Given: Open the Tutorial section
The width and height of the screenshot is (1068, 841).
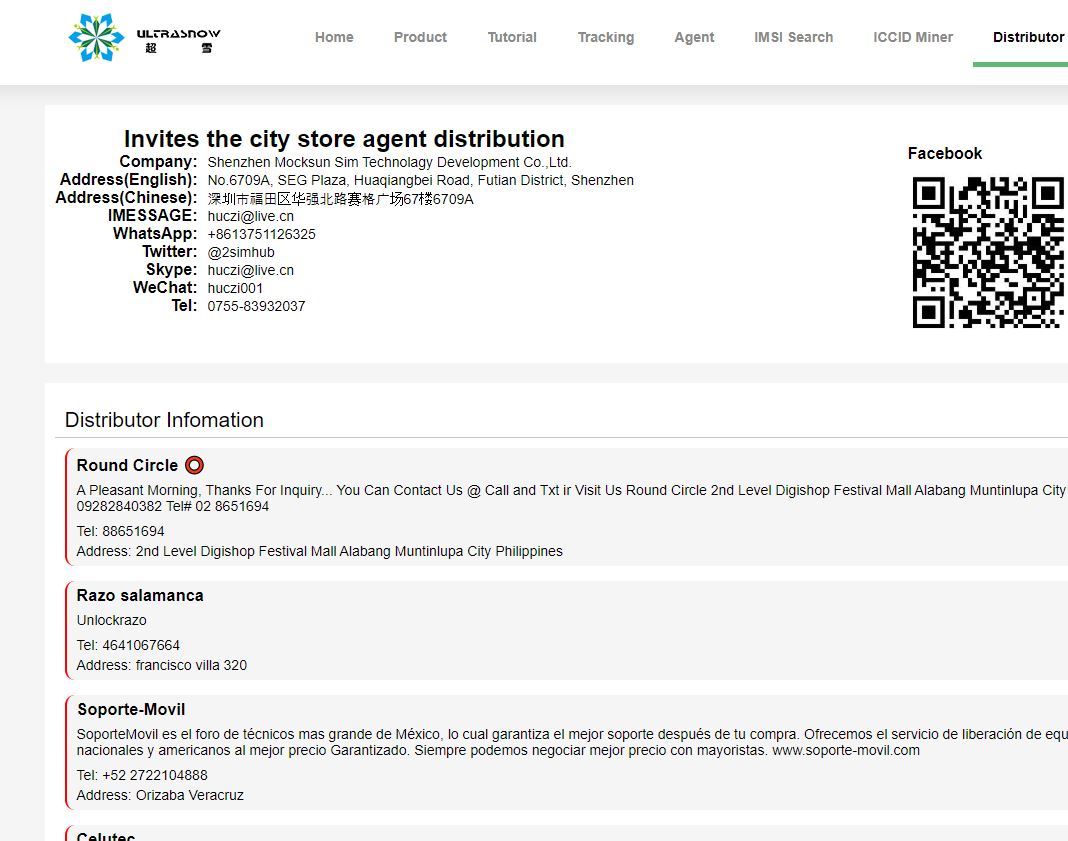Looking at the screenshot, I should click(512, 37).
